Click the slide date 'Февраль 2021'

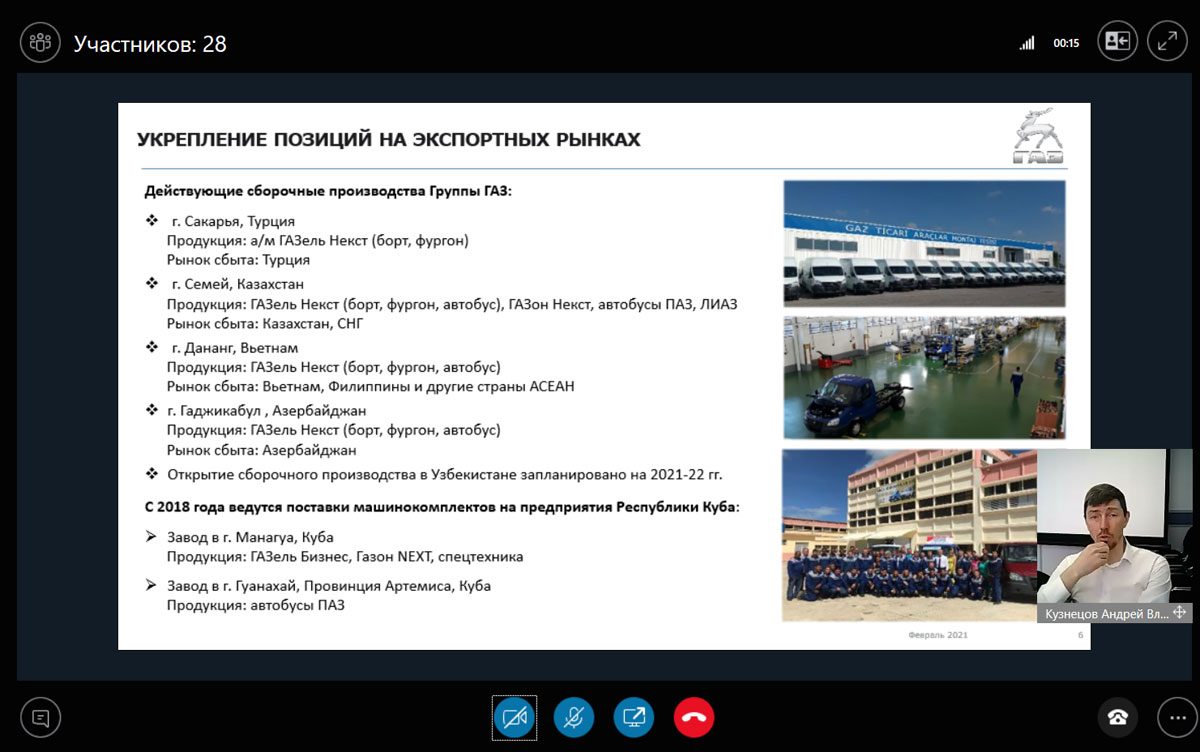coord(938,635)
